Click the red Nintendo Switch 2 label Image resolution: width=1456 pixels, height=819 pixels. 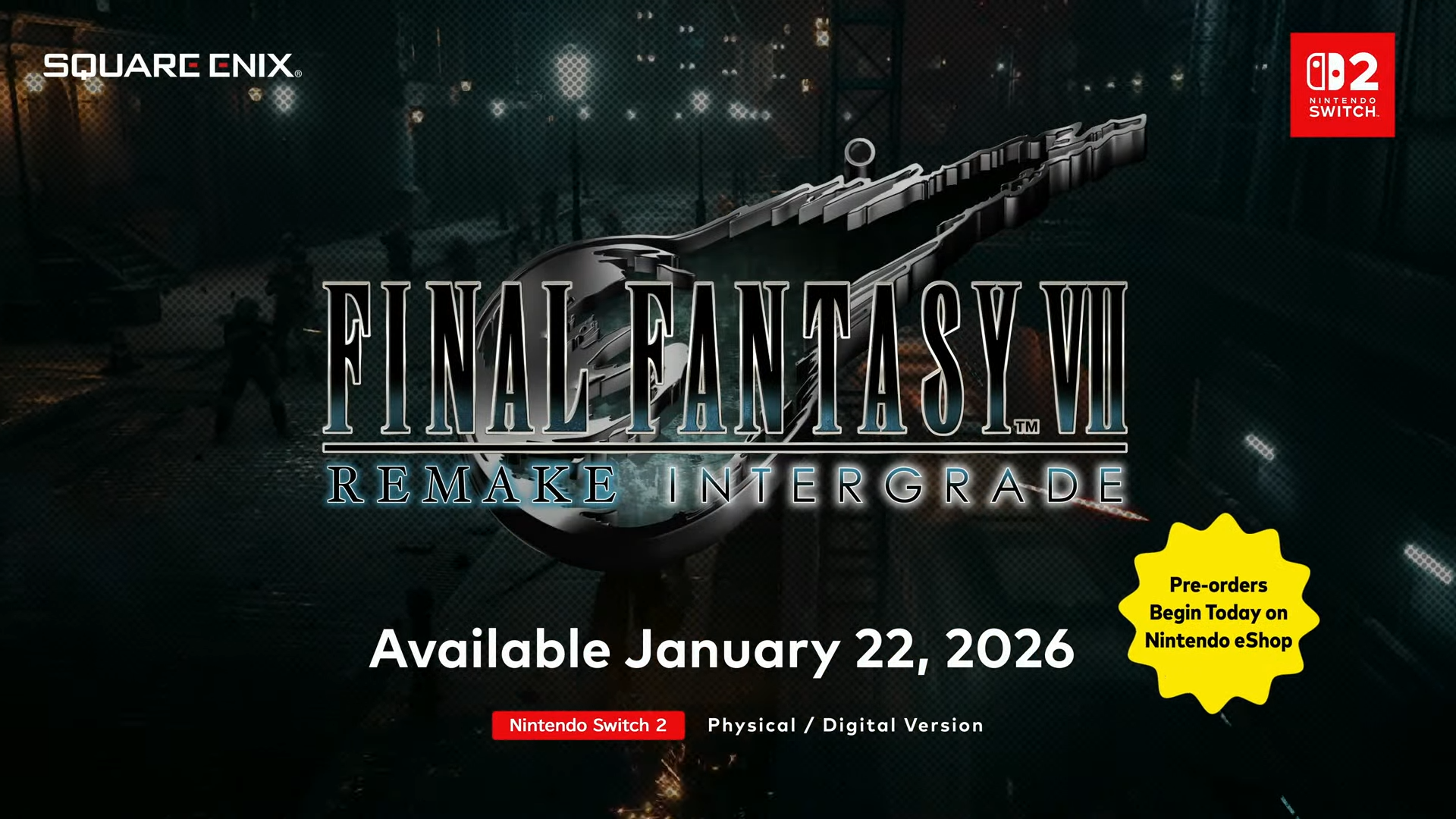pos(588,725)
